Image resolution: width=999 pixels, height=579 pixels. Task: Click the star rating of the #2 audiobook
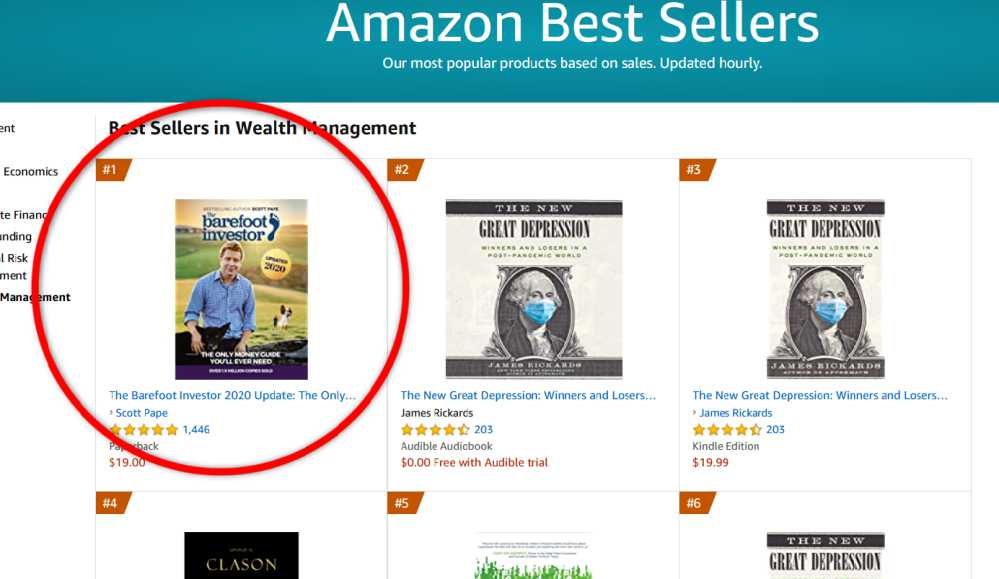(435, 430)
